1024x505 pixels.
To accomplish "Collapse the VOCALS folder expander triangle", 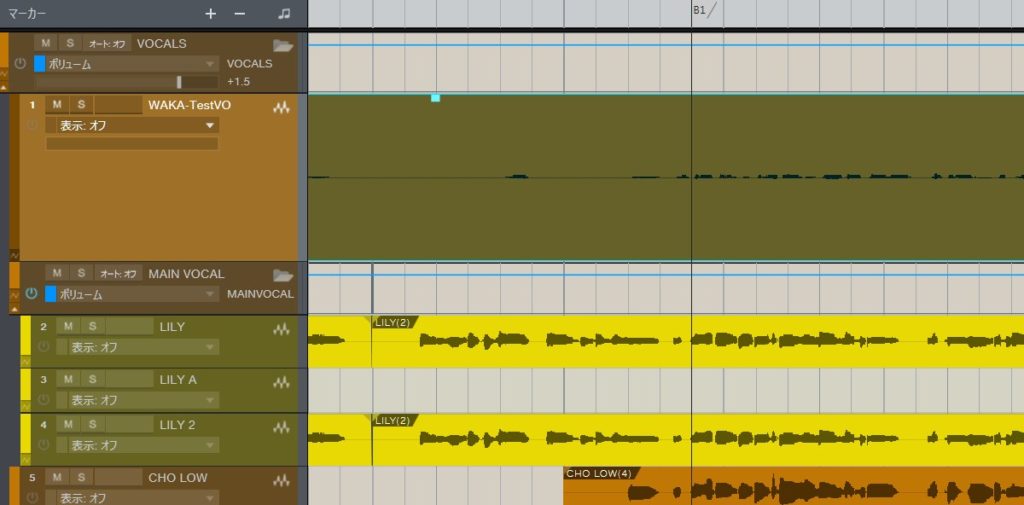I will click(x=4, y=87).
